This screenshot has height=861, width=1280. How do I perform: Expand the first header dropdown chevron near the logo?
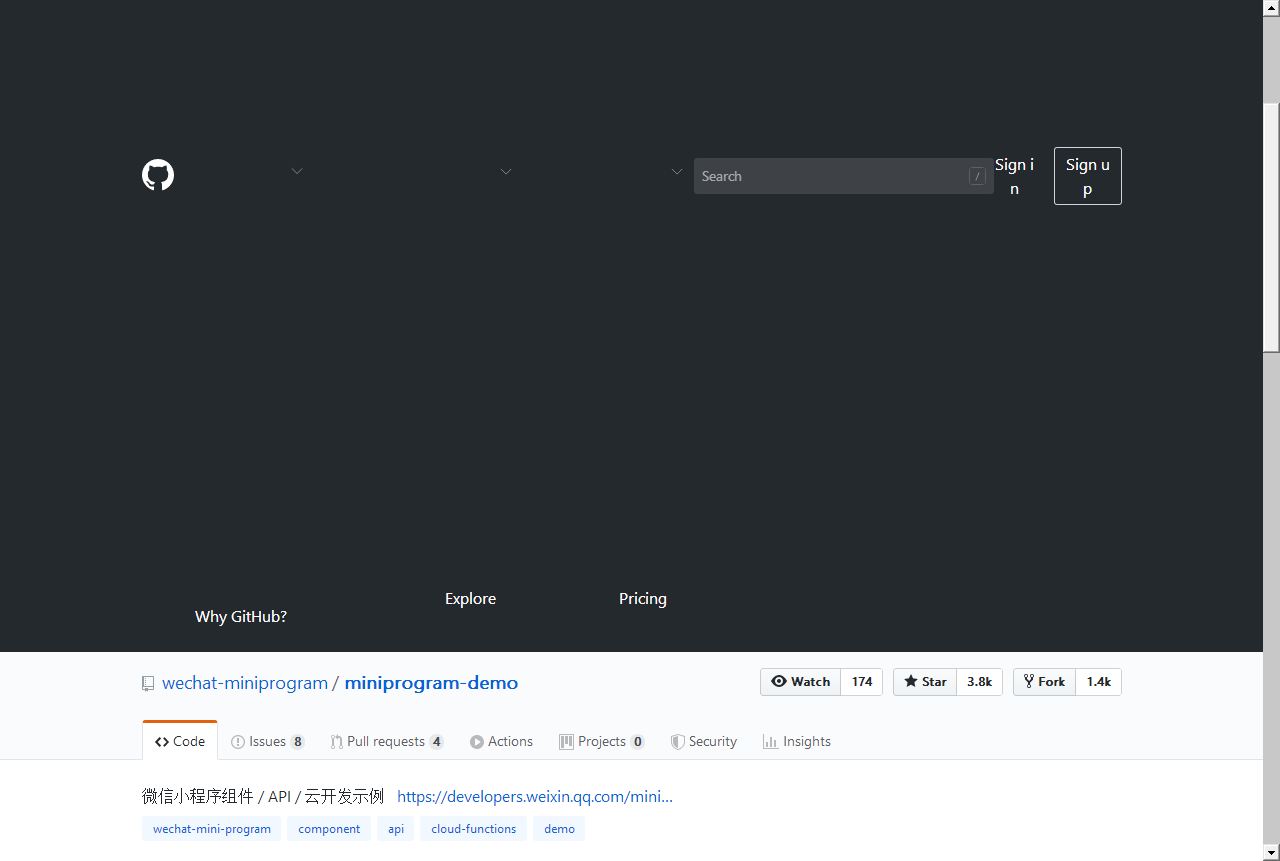click(x=297, y=172)
